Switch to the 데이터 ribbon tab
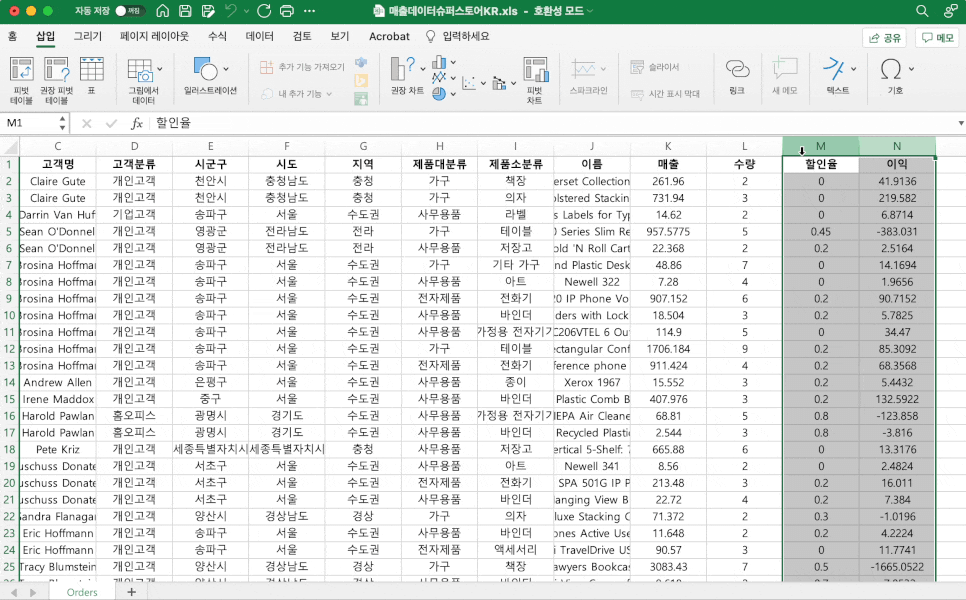Image resolution: width=966 pixels, height=600 pixels. coord(258,36)
